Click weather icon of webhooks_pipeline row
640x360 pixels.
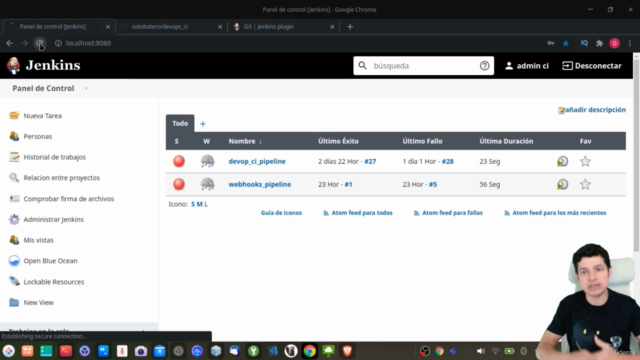click(207, 184)
